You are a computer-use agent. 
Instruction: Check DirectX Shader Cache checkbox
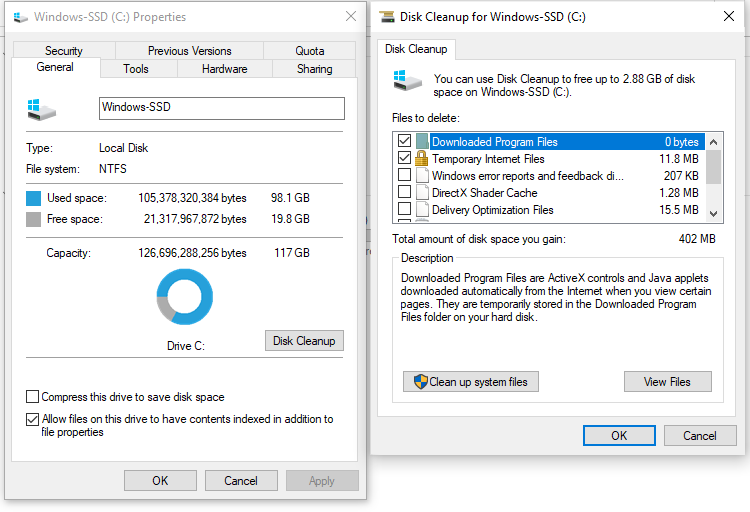[404, 192]
